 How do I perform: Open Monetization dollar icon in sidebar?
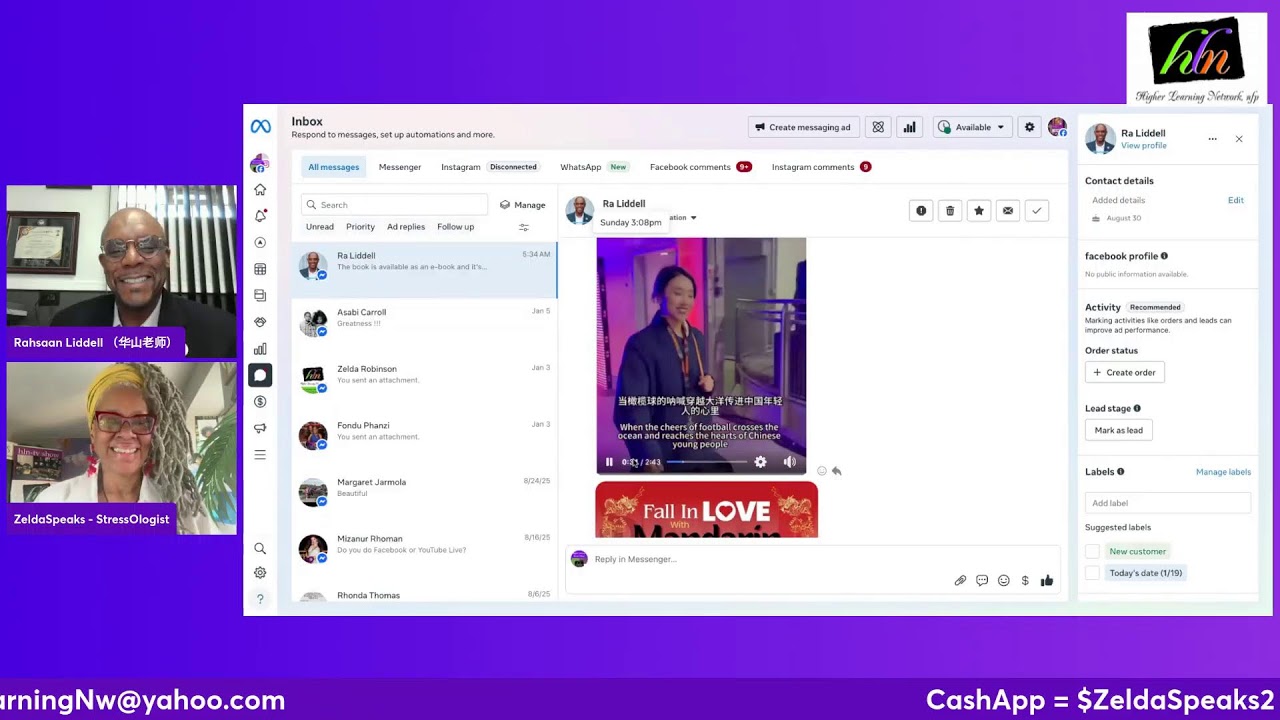tap(260, 402)
